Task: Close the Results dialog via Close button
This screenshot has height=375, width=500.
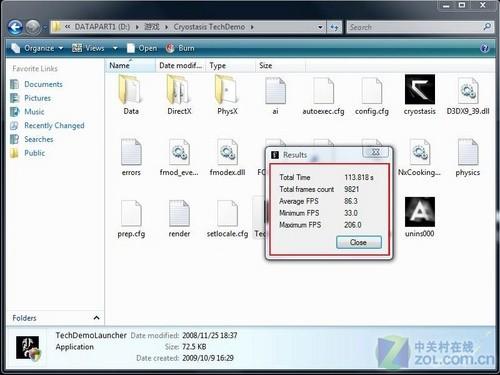Action: pos(359,242)
